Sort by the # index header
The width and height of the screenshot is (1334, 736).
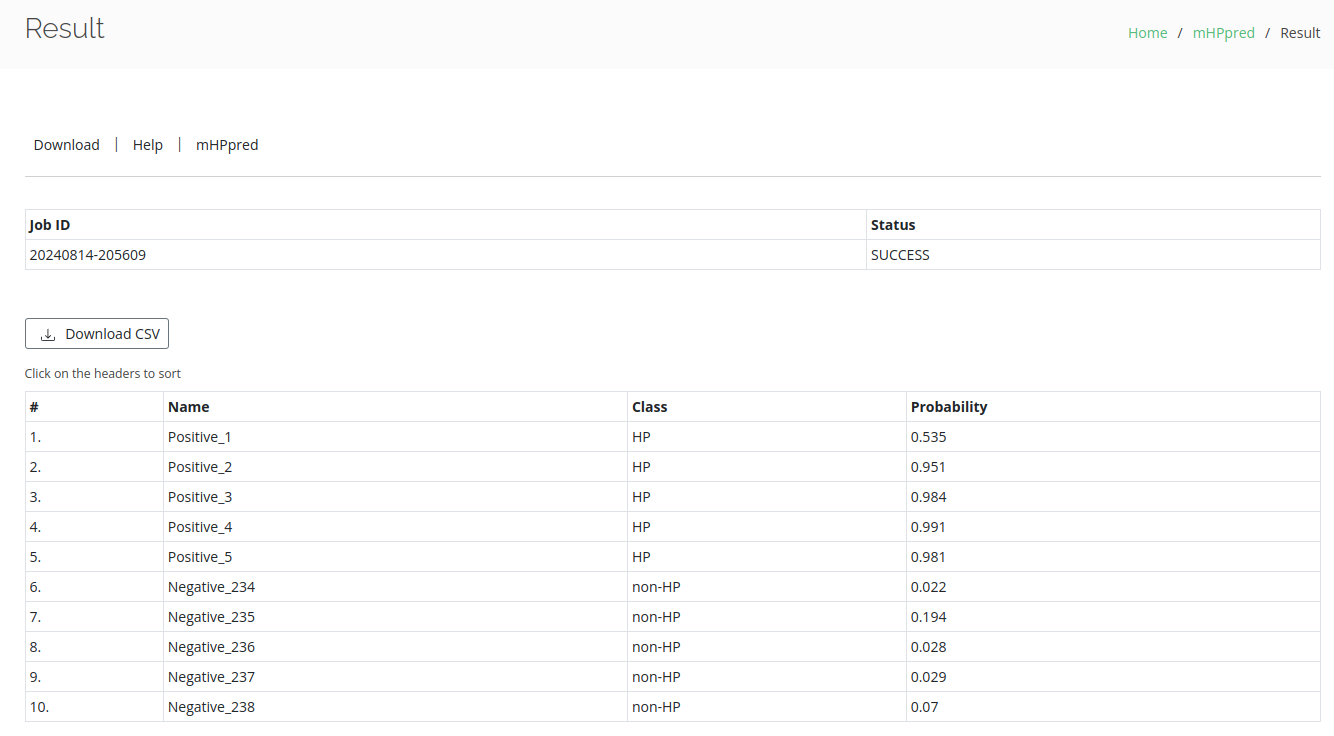[34, 407]
